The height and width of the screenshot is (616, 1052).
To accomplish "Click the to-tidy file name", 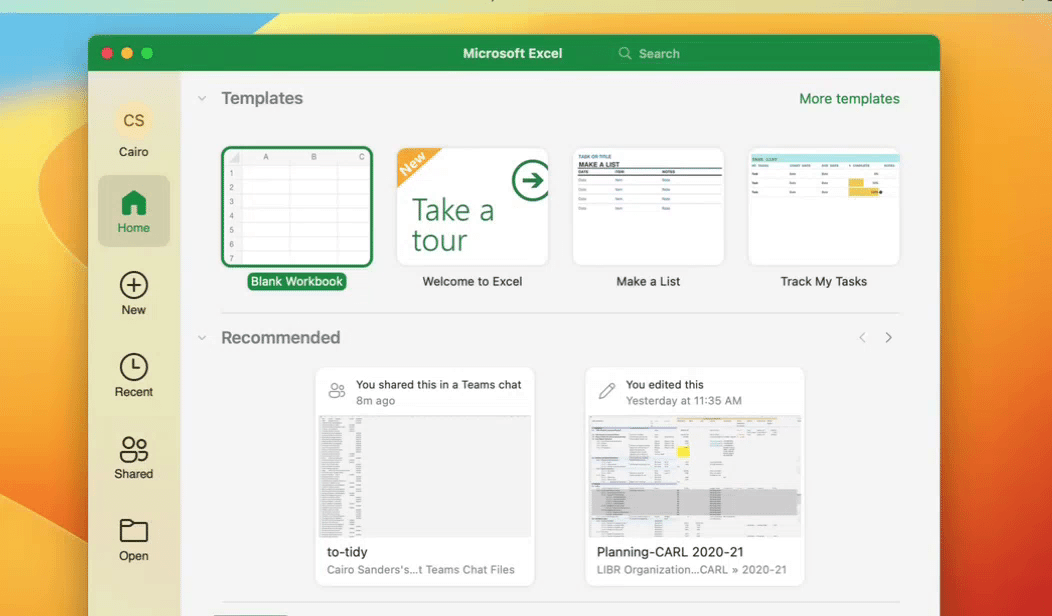I will click(347, 552).
